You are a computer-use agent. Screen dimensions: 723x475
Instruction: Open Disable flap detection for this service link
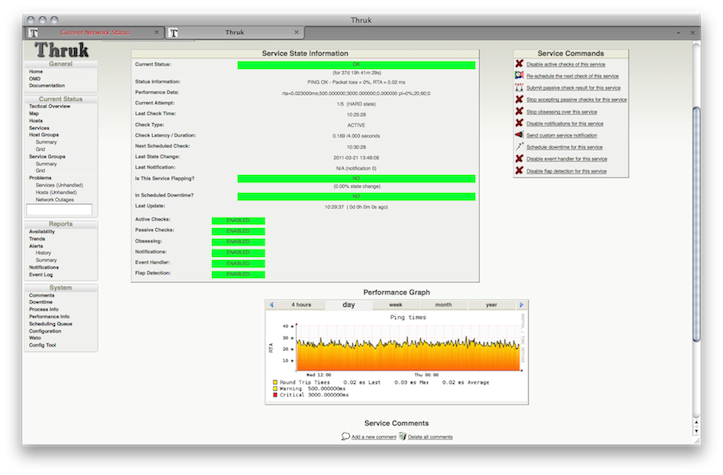click(x=566, y=171)
